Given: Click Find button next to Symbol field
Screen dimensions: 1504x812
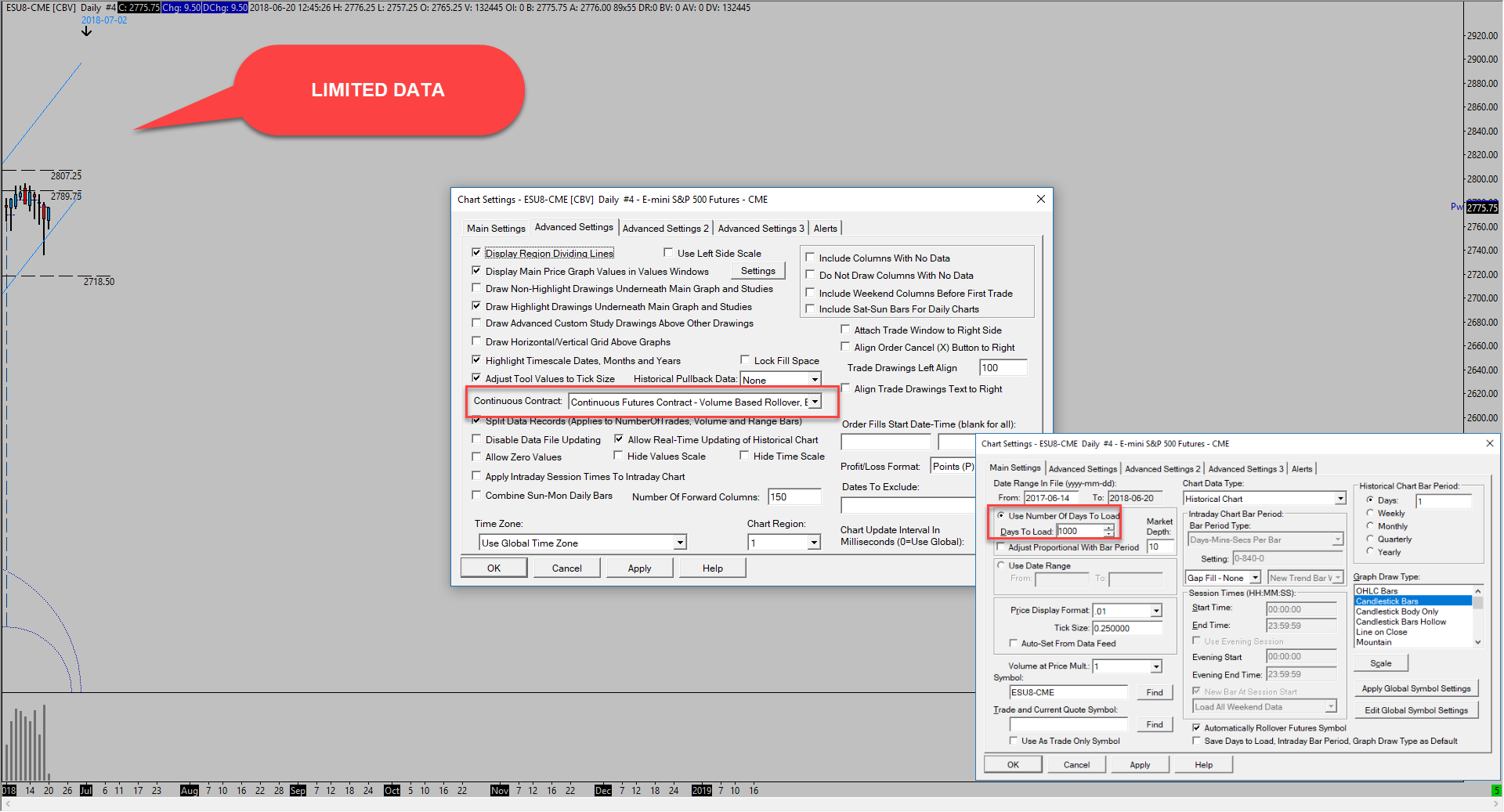Looking at the screenshot, I should click(x=1154, y=692).
